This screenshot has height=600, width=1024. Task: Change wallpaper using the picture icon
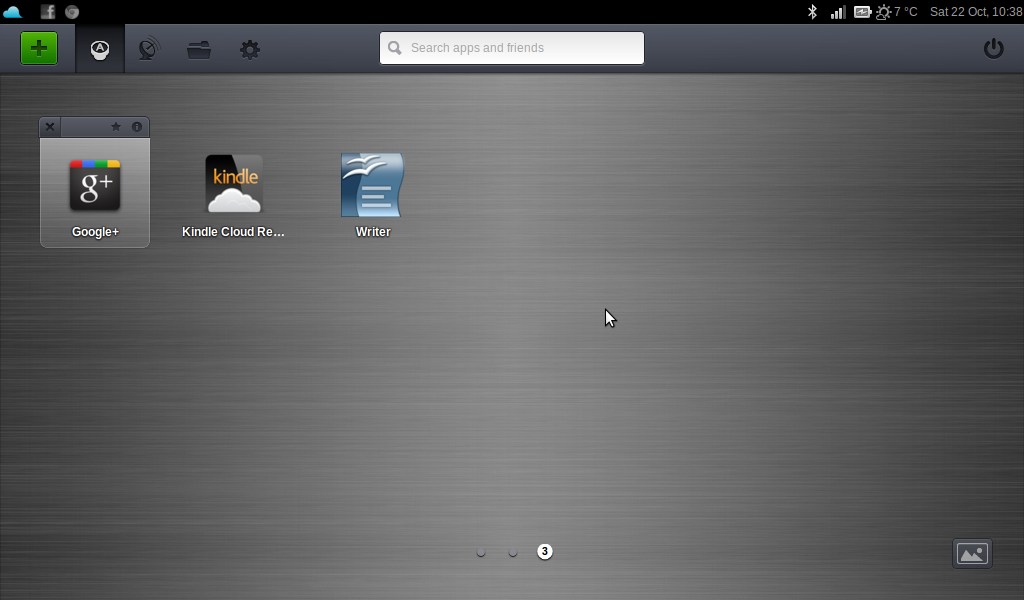click(x=972, y=553)
